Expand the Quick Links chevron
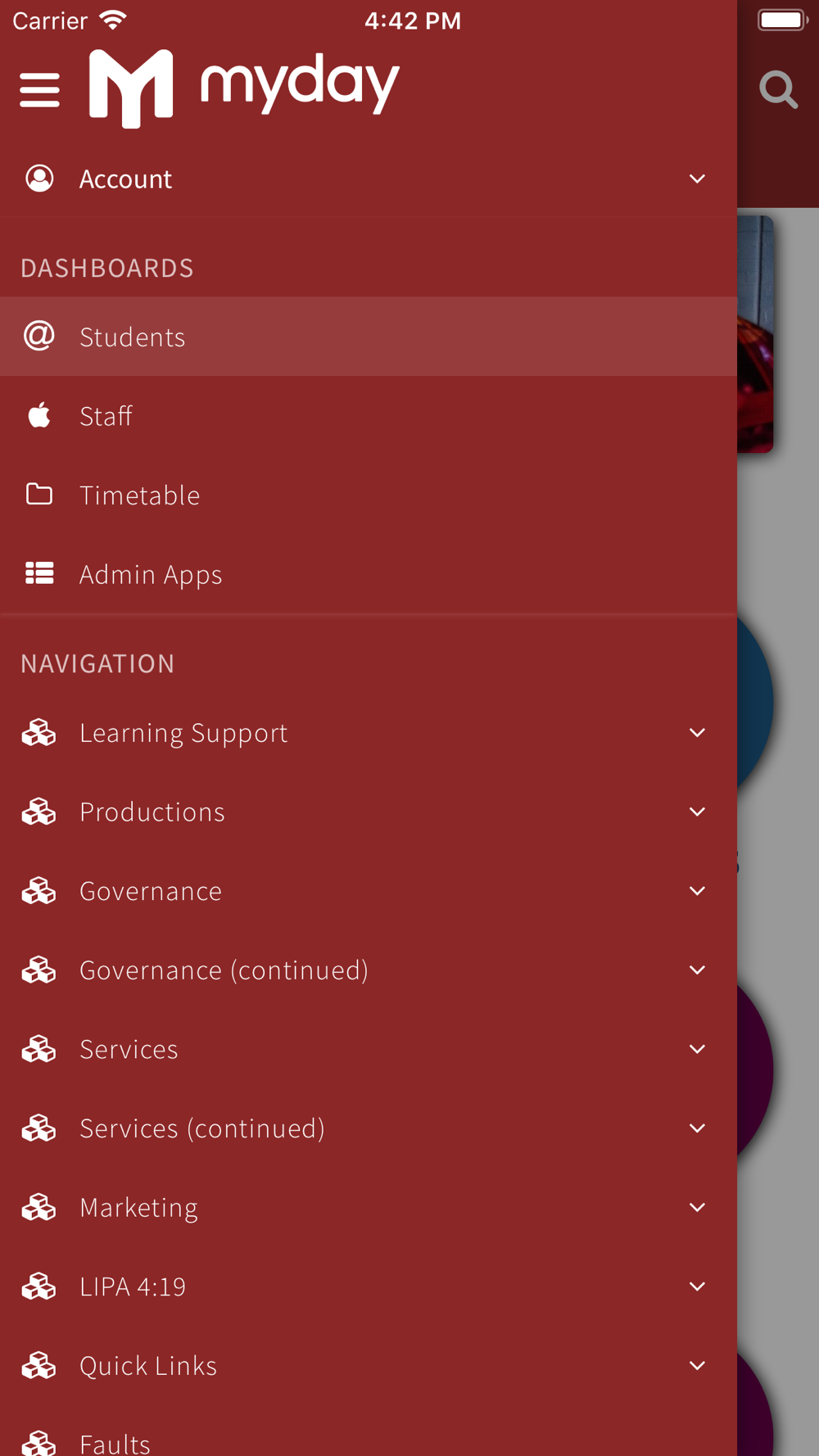 click(x=697, y=1365)
